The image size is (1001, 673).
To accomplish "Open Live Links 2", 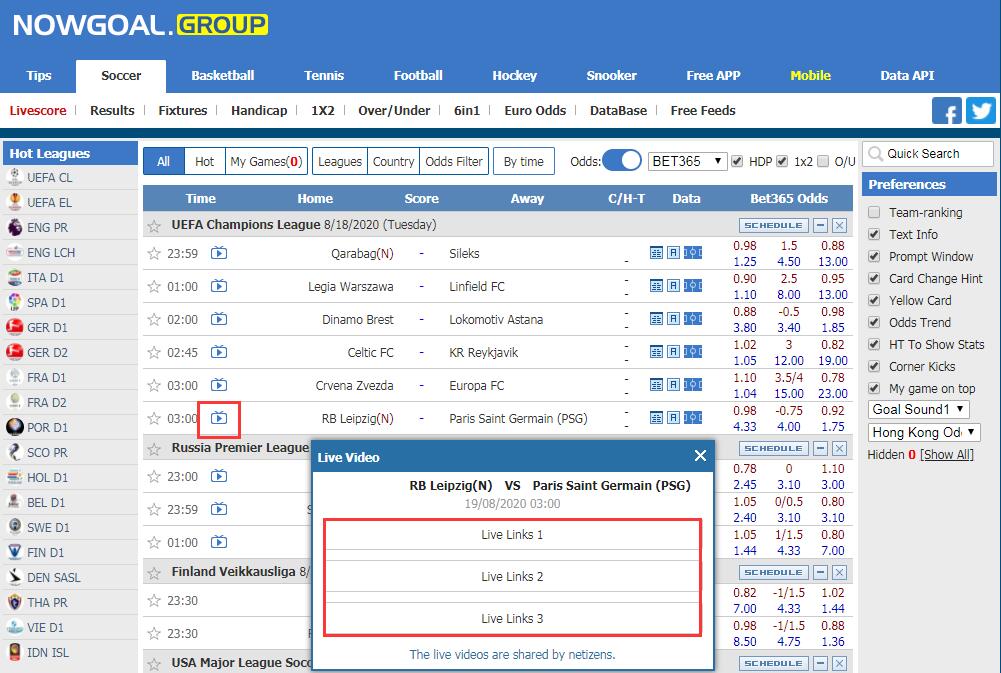I will click(x=512, y=577).
